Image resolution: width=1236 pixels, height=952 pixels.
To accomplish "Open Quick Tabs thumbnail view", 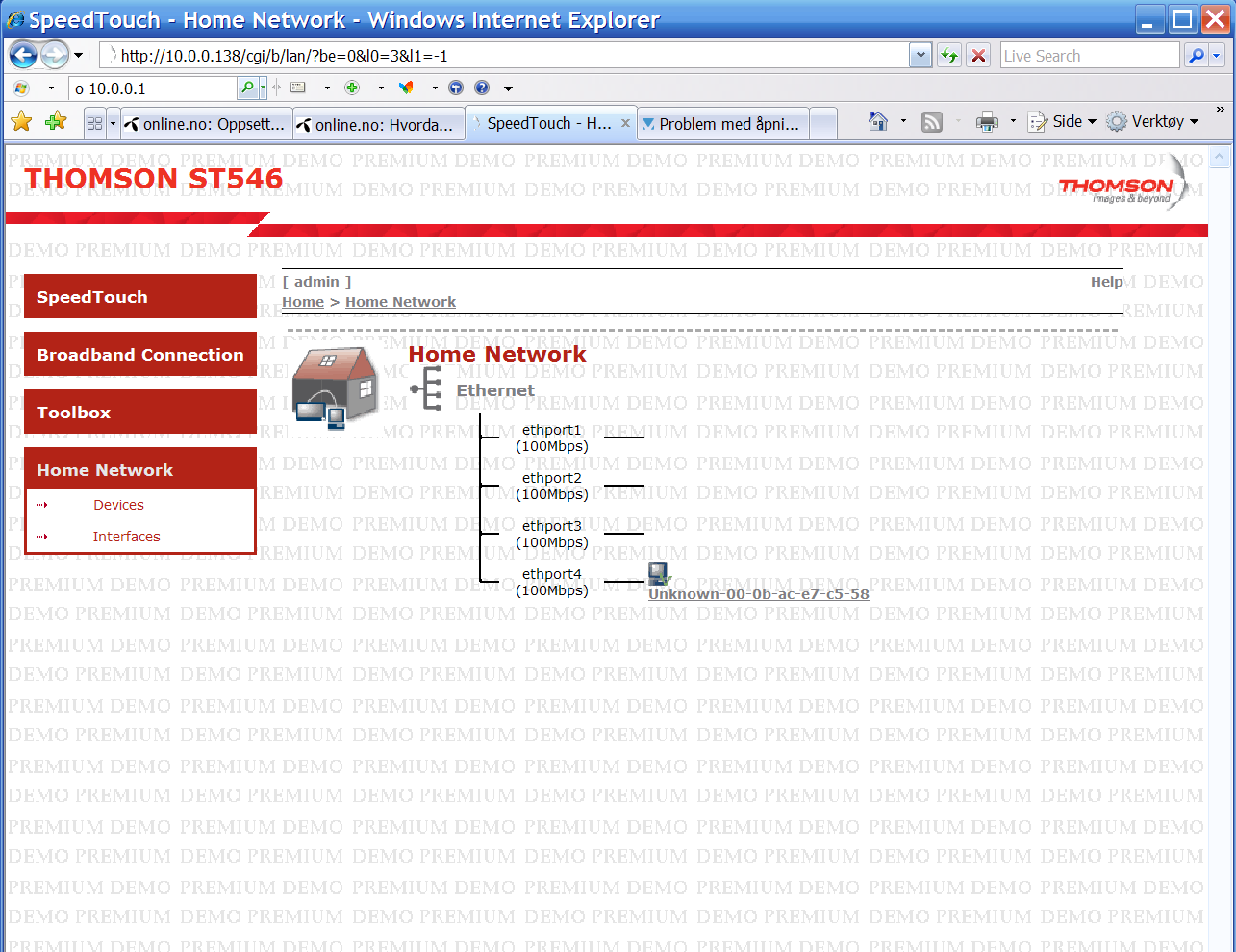I will 94,123.
